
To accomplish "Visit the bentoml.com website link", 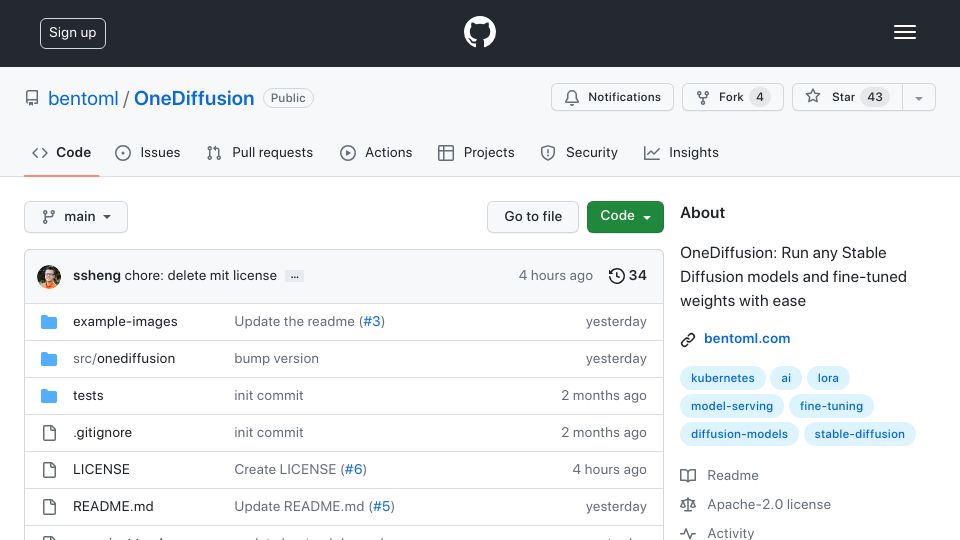I will [x=747, y=339].
